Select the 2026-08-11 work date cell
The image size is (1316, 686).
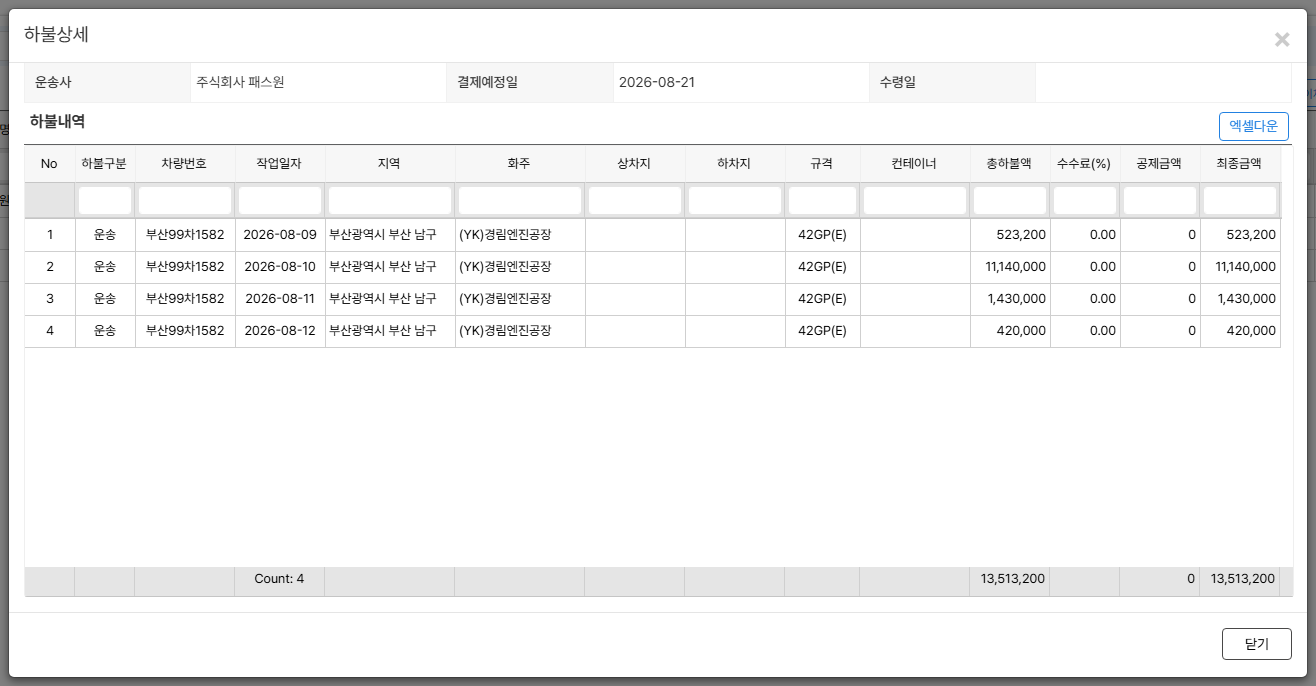(280, 299)
